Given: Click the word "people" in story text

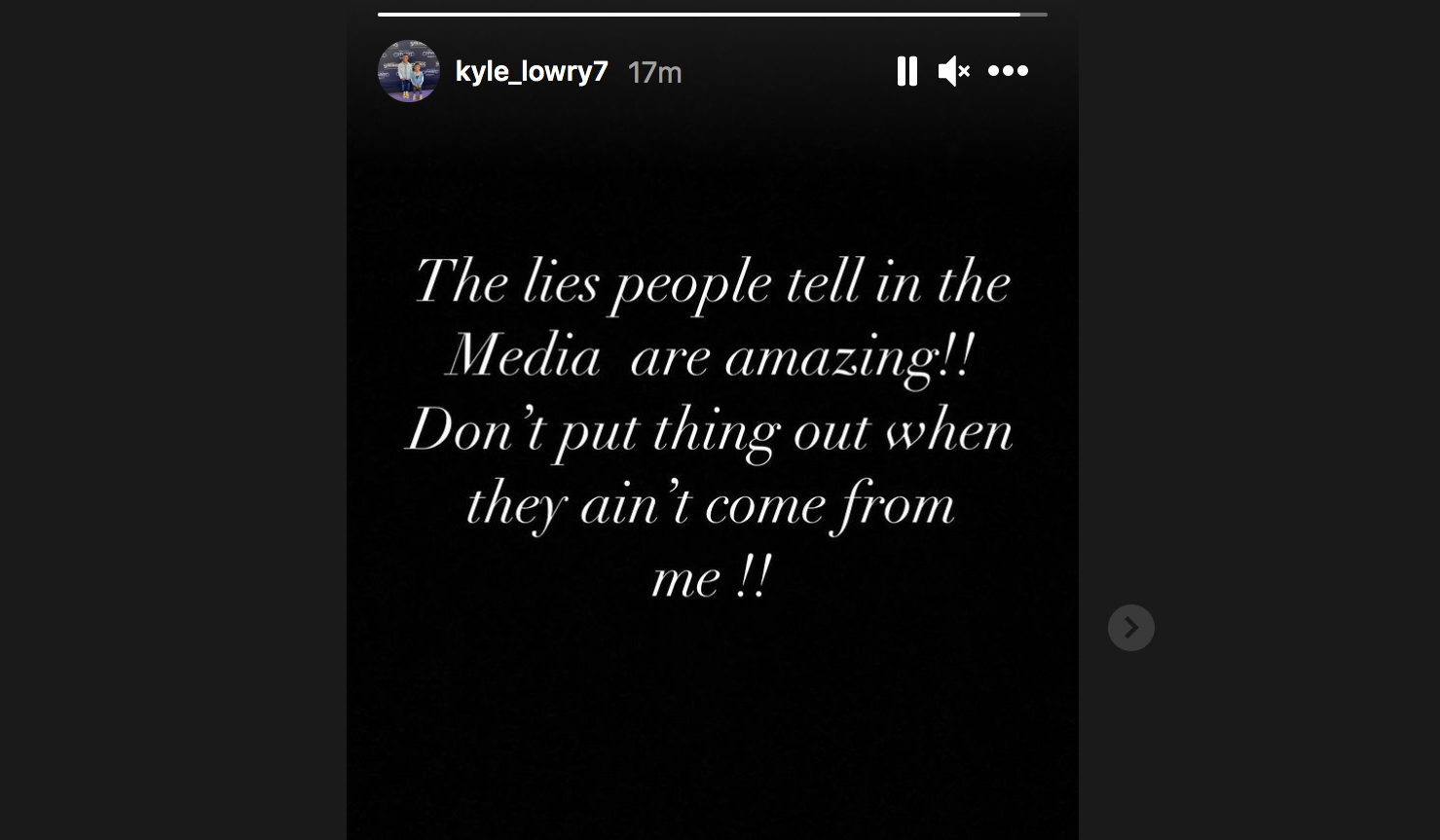Looking at the screenshot, I should (691, 287).
